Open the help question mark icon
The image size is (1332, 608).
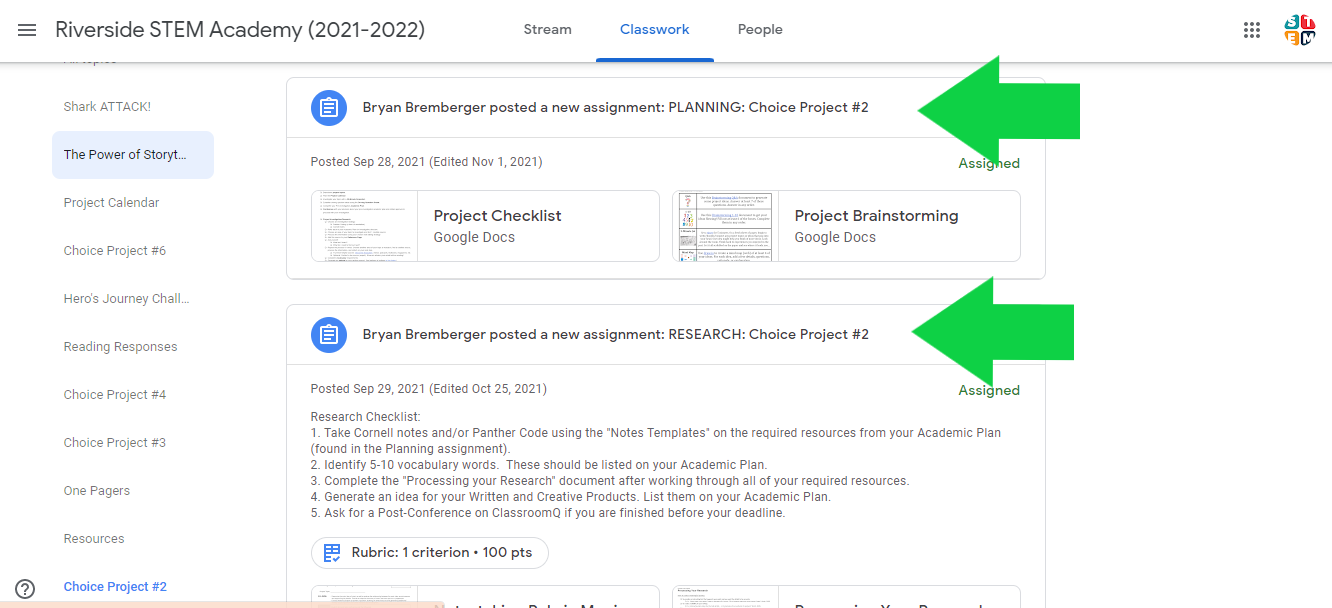click(x=25, y=589)
